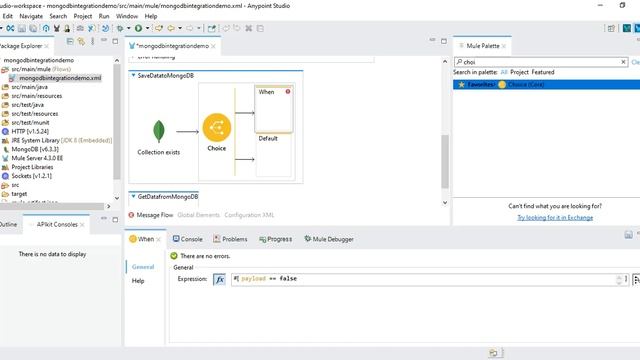
Task: Switch to Configuration XML editor tab
Action: coord(249,215)
